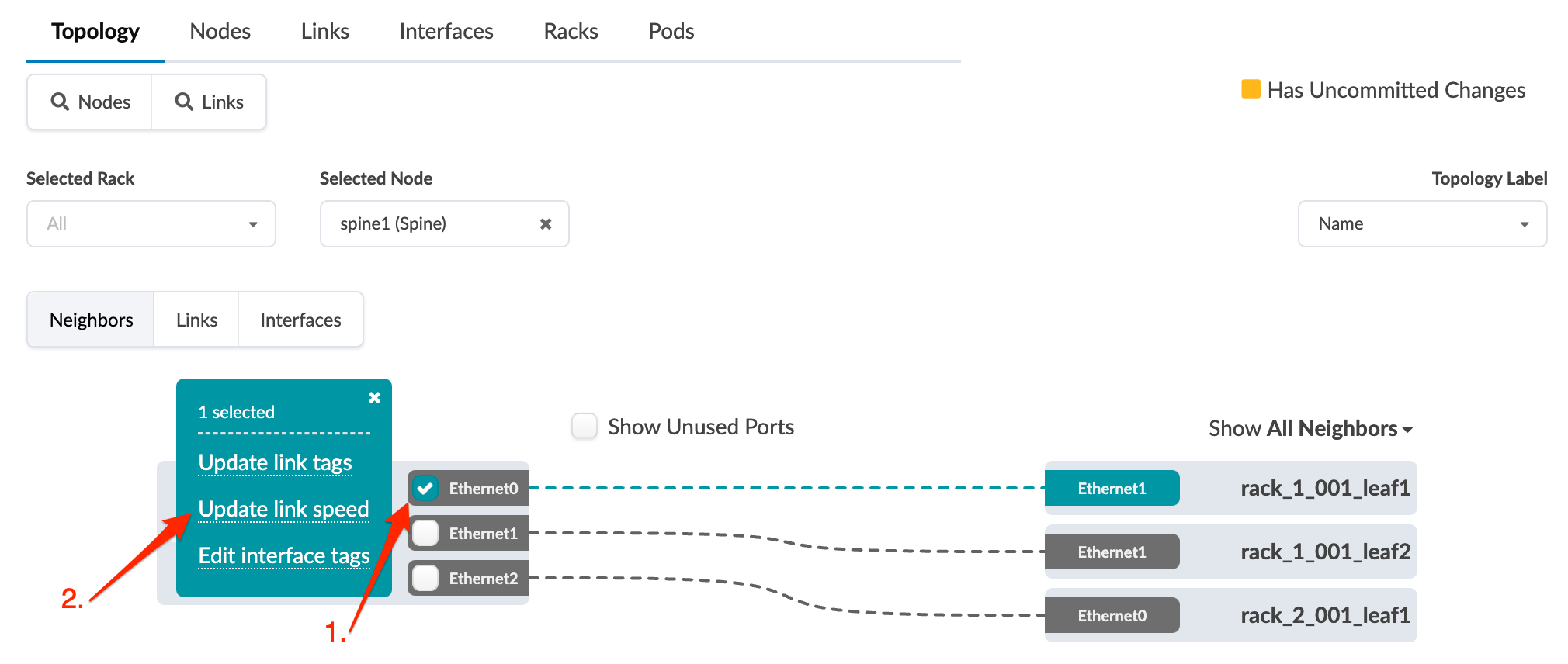Open the Show All Neighbors dropdown
1568x664 pixels.
[x=1310, y=428]
